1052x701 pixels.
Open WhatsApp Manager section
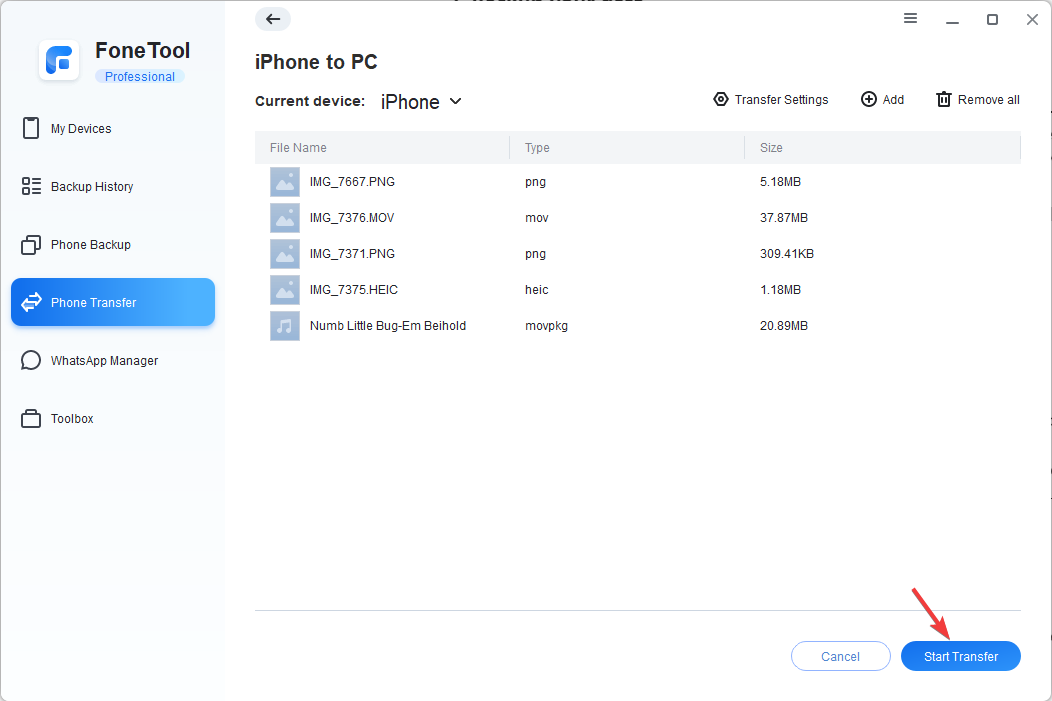[x=113, y=360]
